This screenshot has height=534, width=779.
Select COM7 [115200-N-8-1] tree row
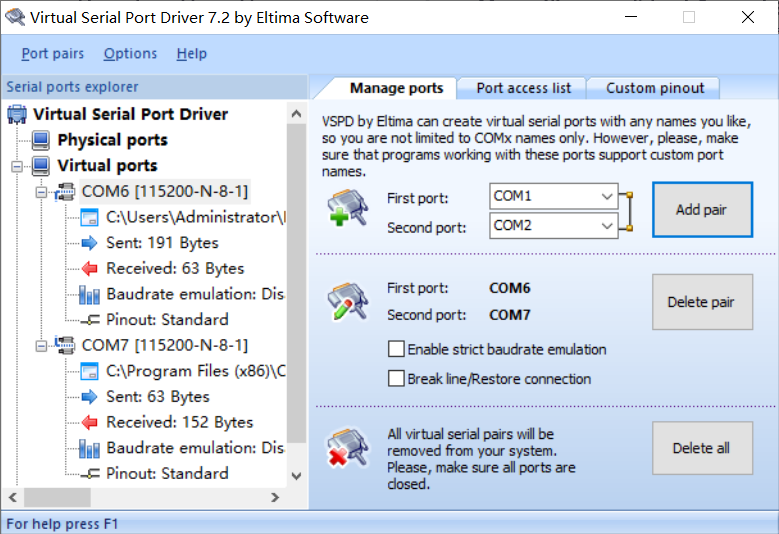coord(164,345)
